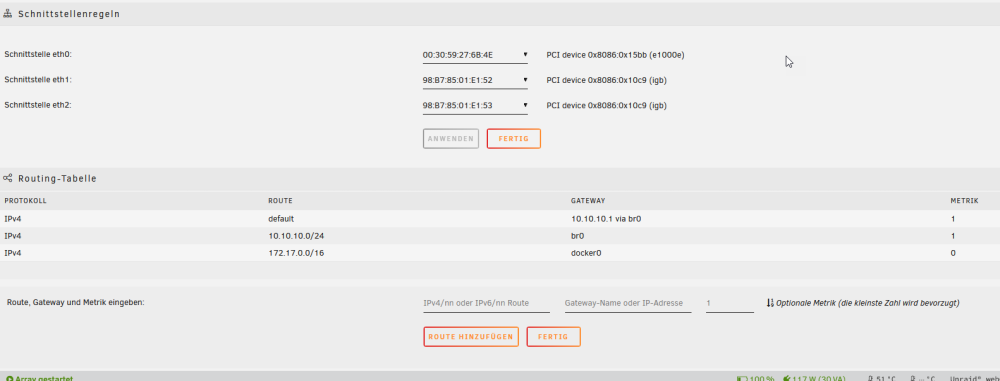
Task: Click the ANWENDEN button
Action: coord(451,138)
